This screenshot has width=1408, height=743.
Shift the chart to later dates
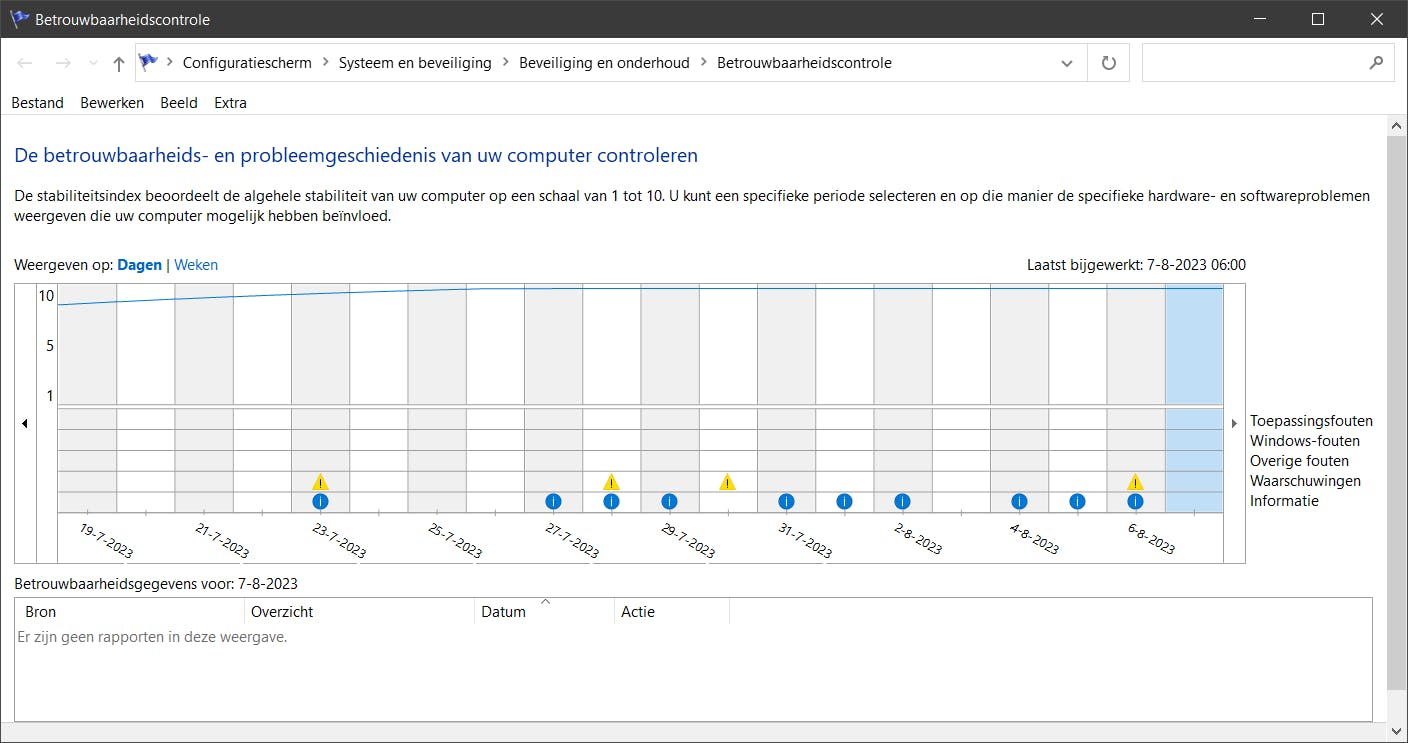tap(1234, 423)
